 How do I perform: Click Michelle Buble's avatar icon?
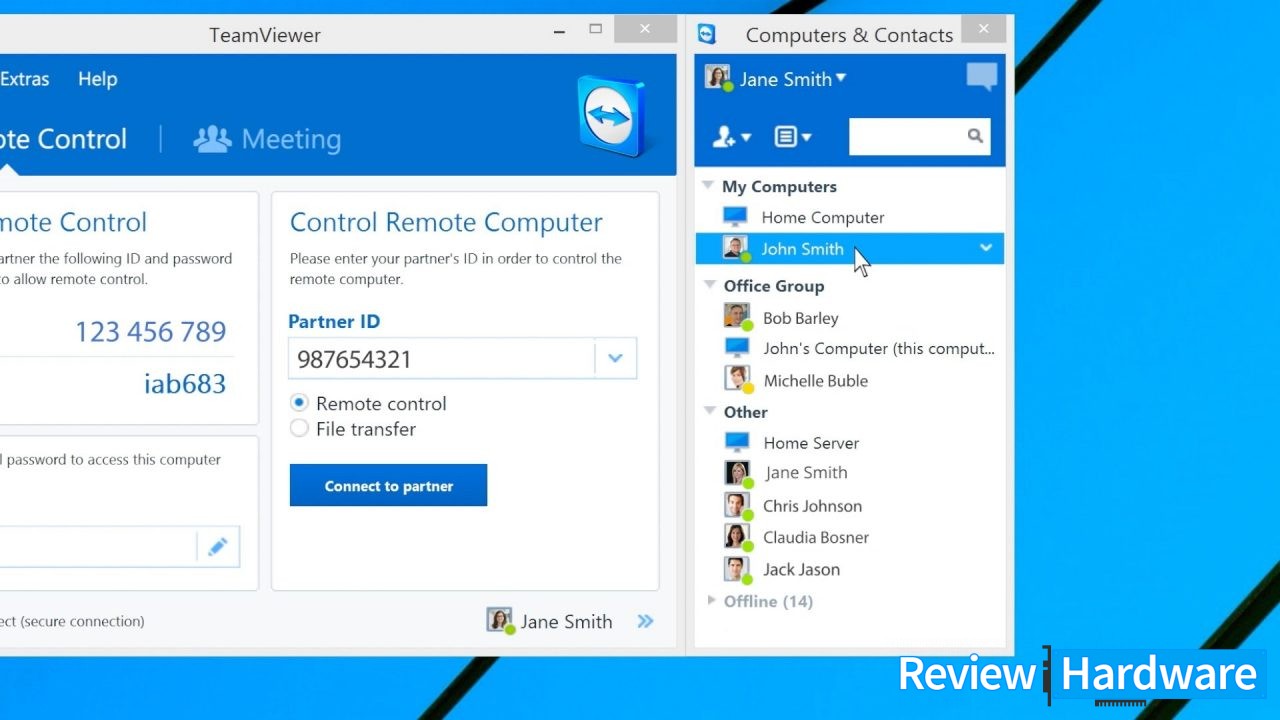point(738,379)
